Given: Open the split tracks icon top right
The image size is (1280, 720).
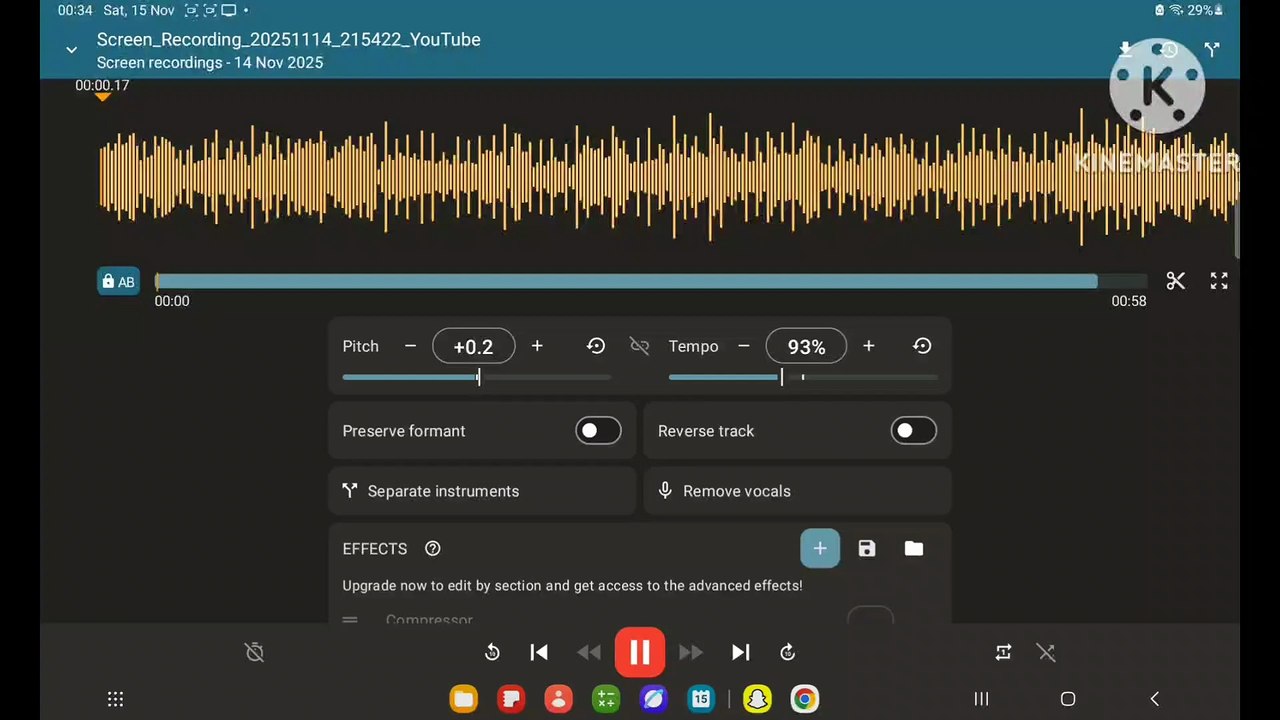Looking at the screenshot, I should click(1212, 50).
